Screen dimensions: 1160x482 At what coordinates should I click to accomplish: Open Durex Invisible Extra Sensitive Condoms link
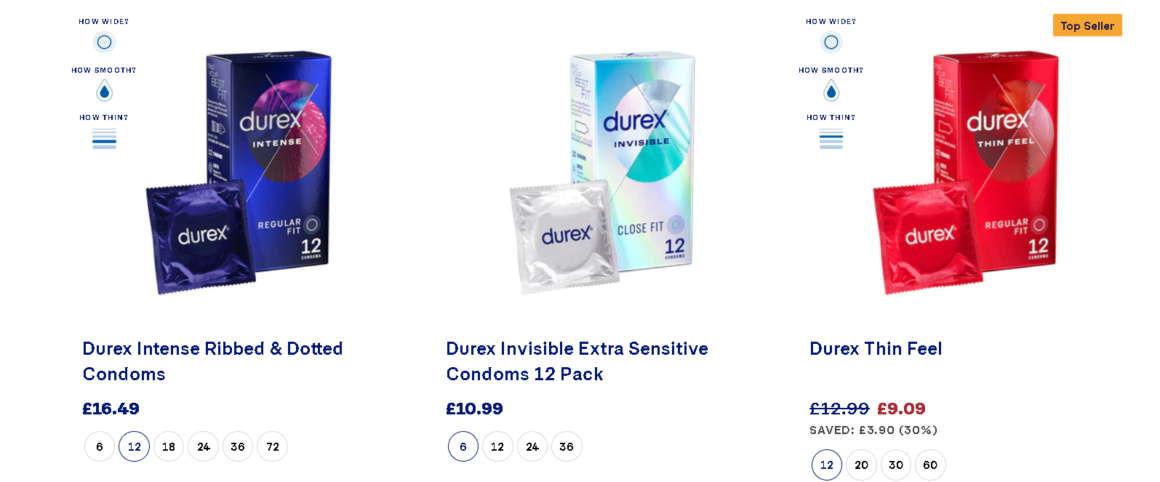(576, 361)
